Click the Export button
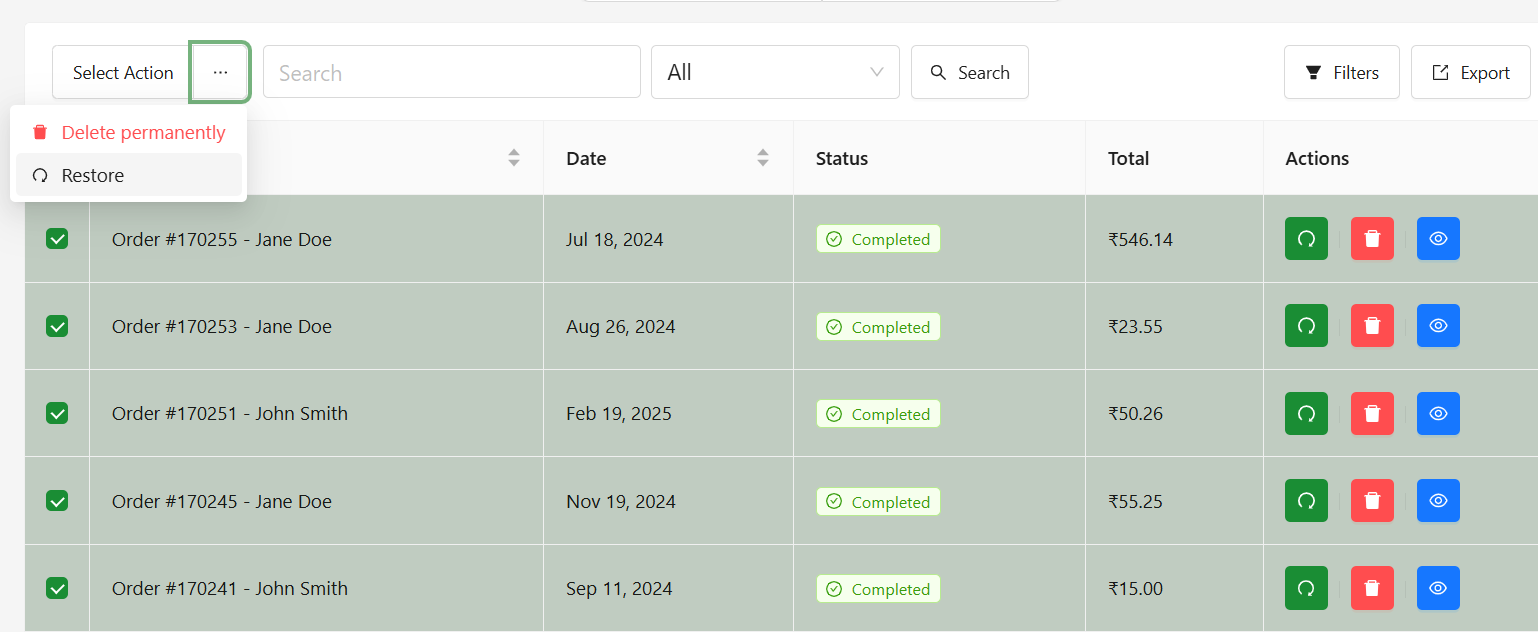The width and height of the screenshot is (1538, 632). [1471, 72]
